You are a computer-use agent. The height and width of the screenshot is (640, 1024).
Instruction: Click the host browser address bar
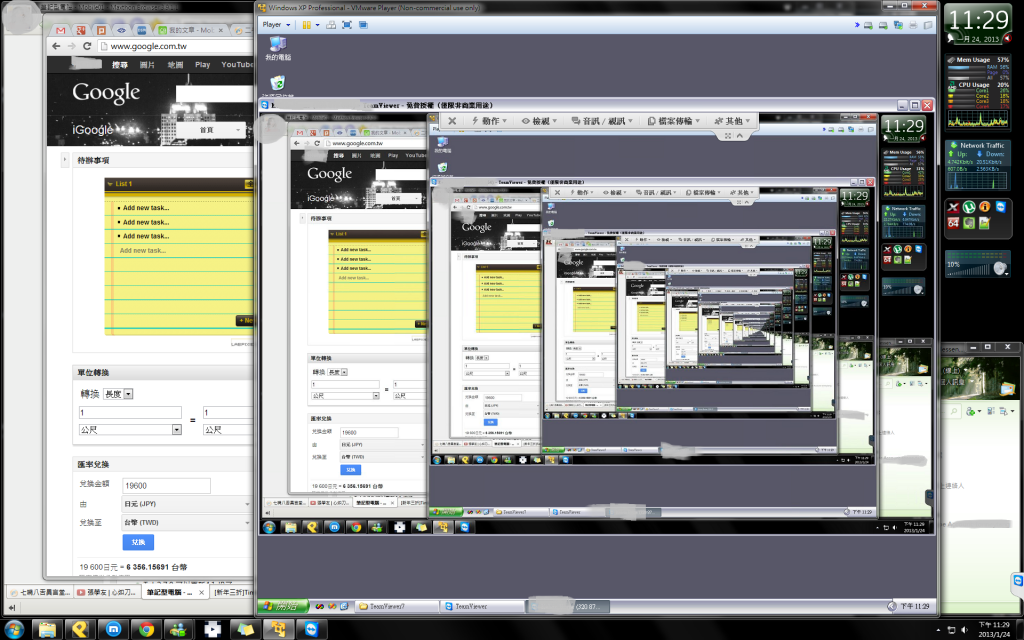(x=176, y=46)
